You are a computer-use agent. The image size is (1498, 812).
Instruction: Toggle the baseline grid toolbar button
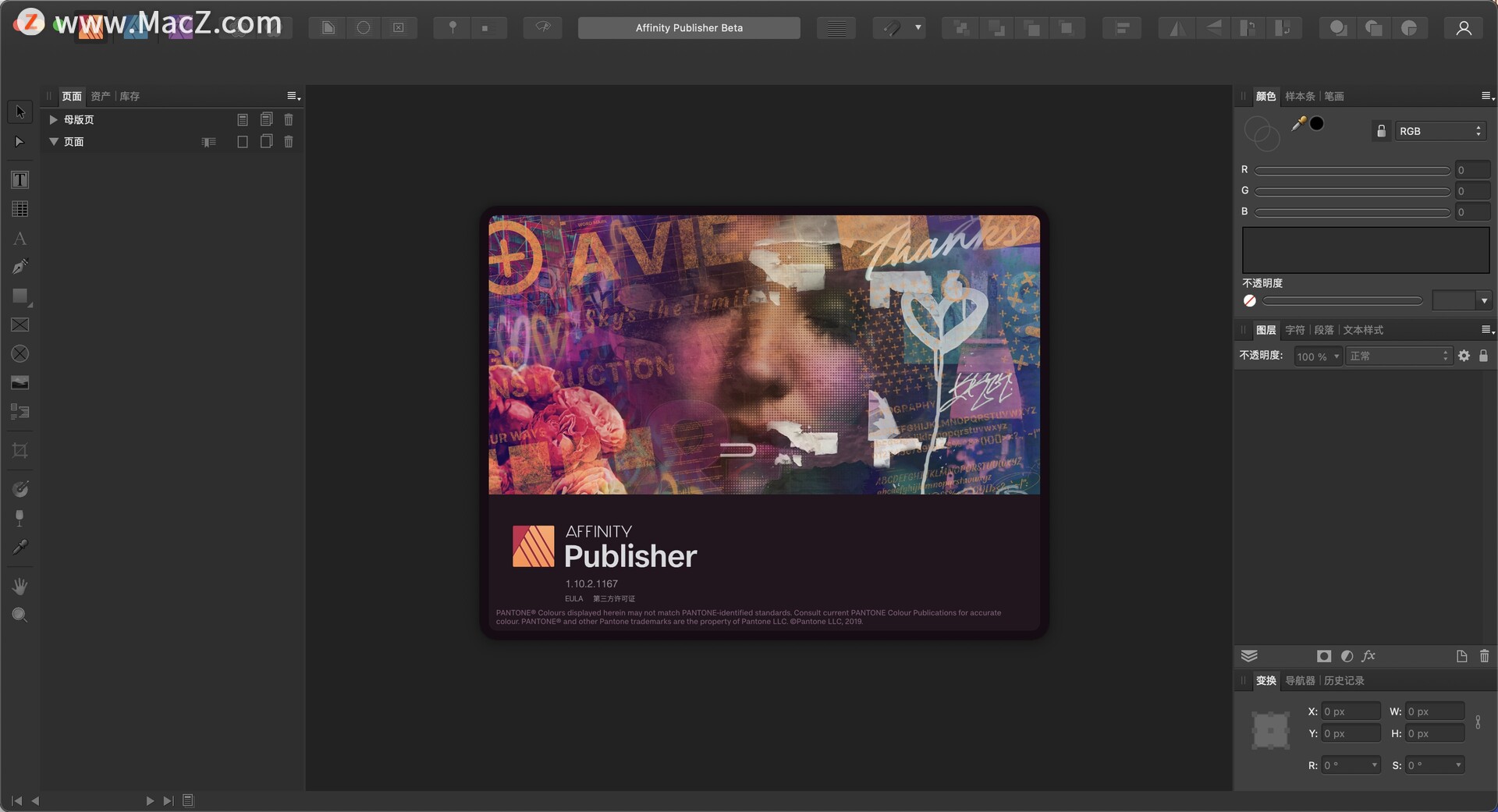[836, 28]
